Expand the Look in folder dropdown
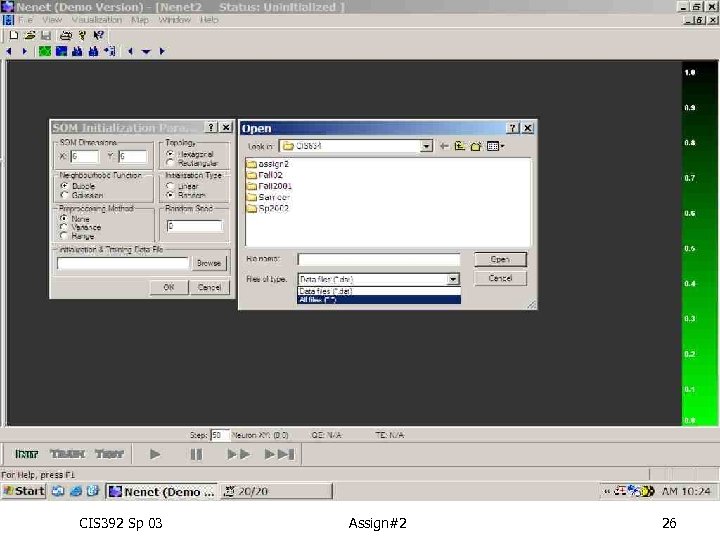The image size is (720, 540). 426,146
